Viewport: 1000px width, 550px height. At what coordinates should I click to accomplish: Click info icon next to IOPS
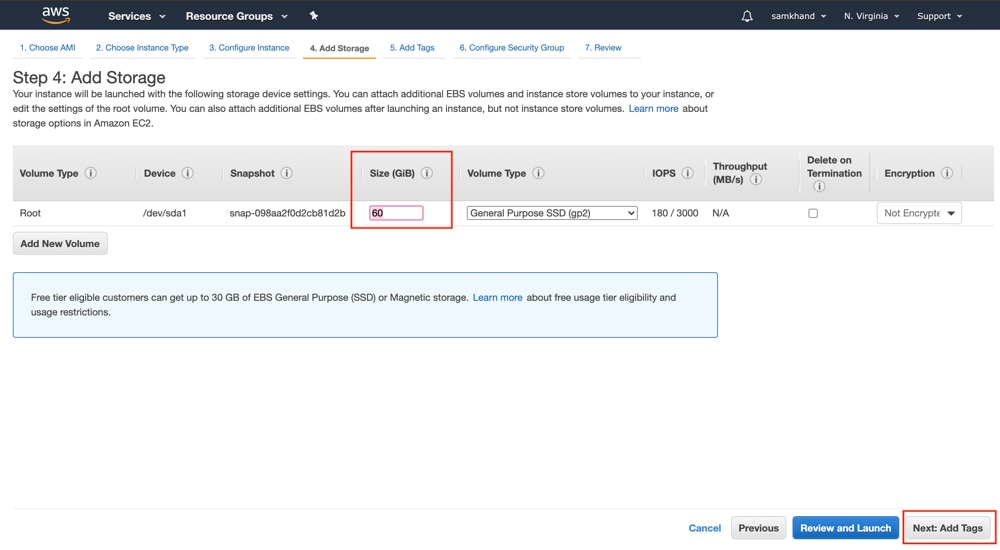point(687,173)
